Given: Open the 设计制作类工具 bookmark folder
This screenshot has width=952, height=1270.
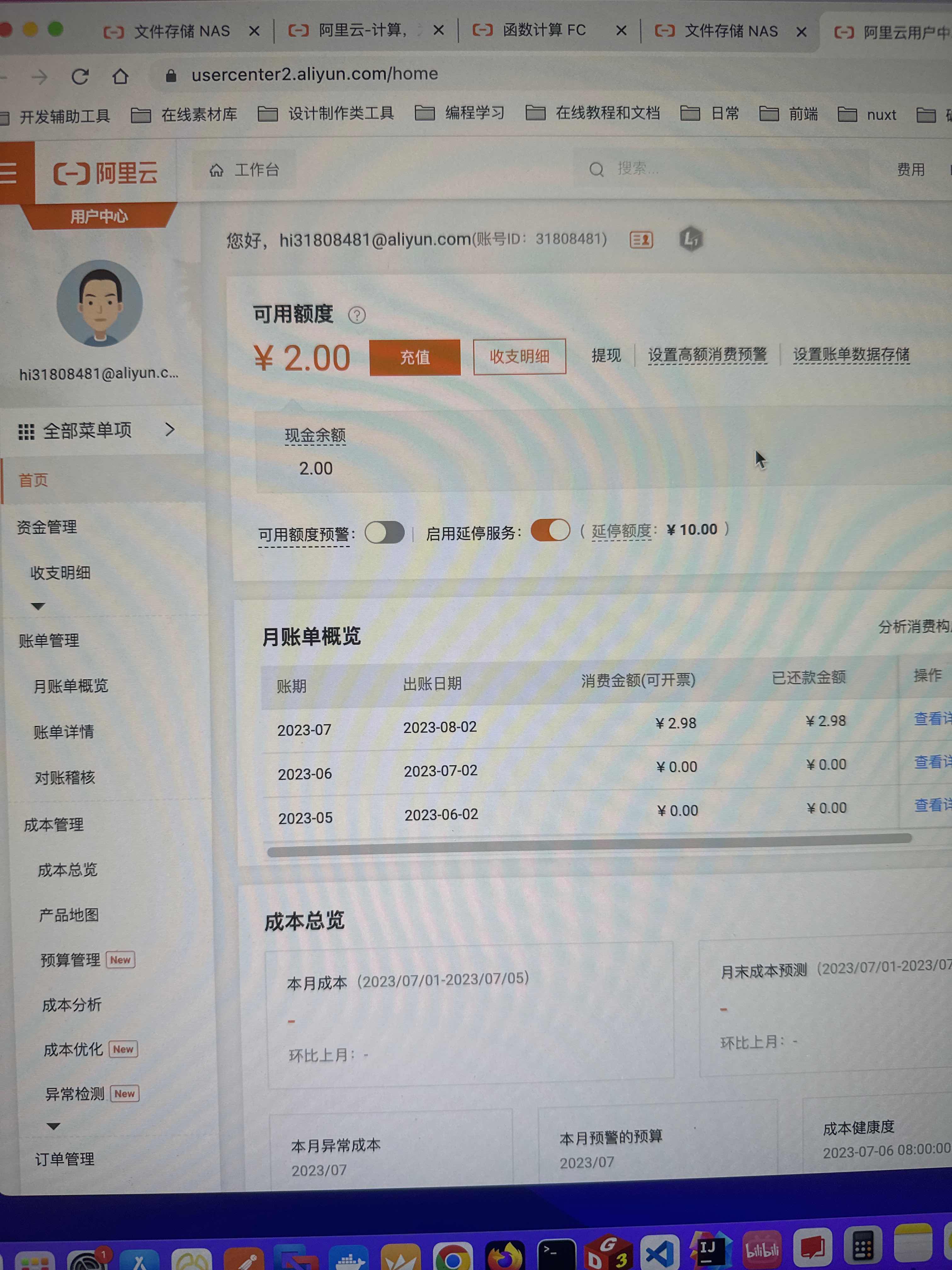Looking at the screenshot, I should tap(326, 113).
